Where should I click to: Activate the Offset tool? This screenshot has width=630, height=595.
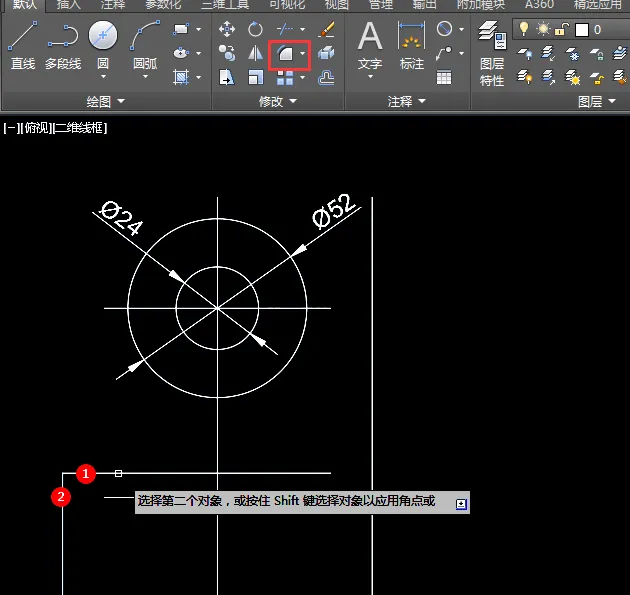[326, 77]
